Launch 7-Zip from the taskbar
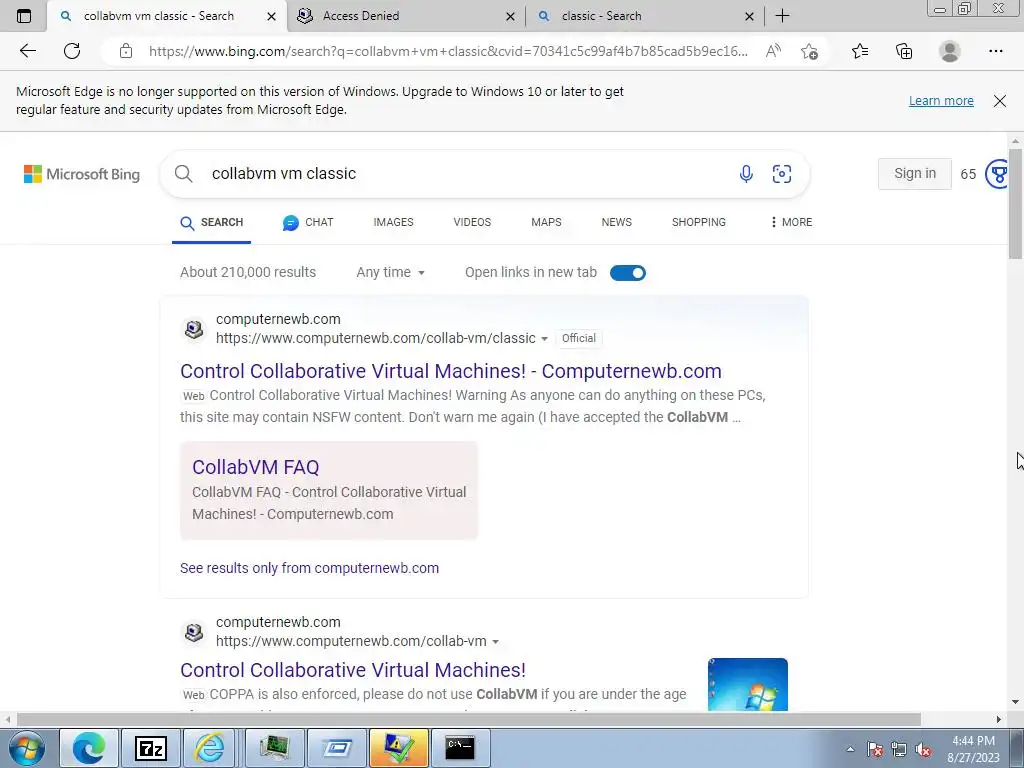 pyautogui.click(x=150, y=748)
